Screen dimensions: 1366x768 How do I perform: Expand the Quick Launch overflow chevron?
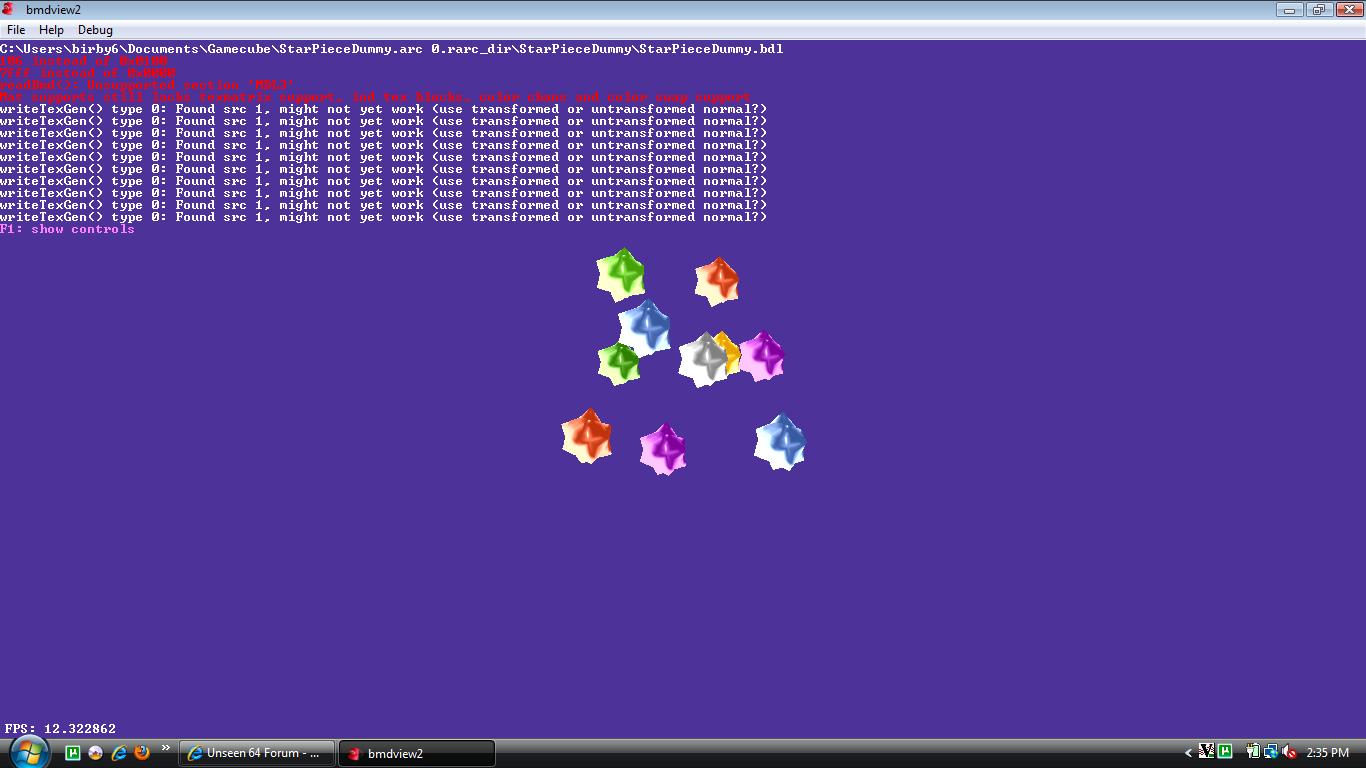click(166, 747)
